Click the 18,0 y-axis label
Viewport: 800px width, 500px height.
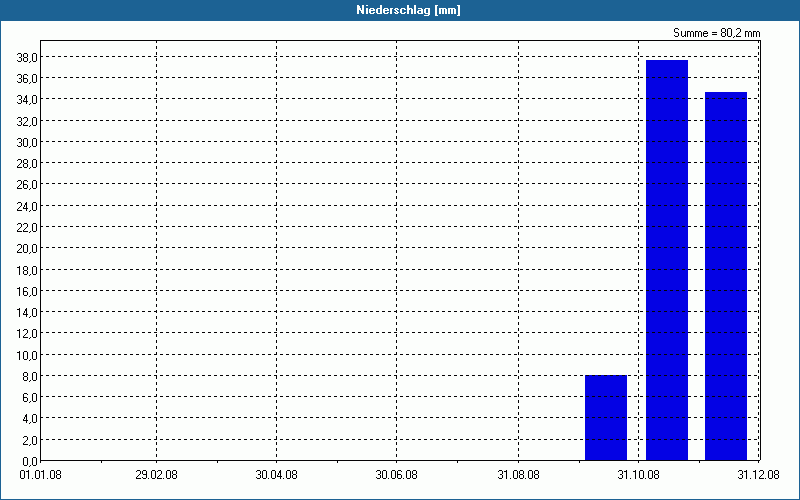coord(27,270)
